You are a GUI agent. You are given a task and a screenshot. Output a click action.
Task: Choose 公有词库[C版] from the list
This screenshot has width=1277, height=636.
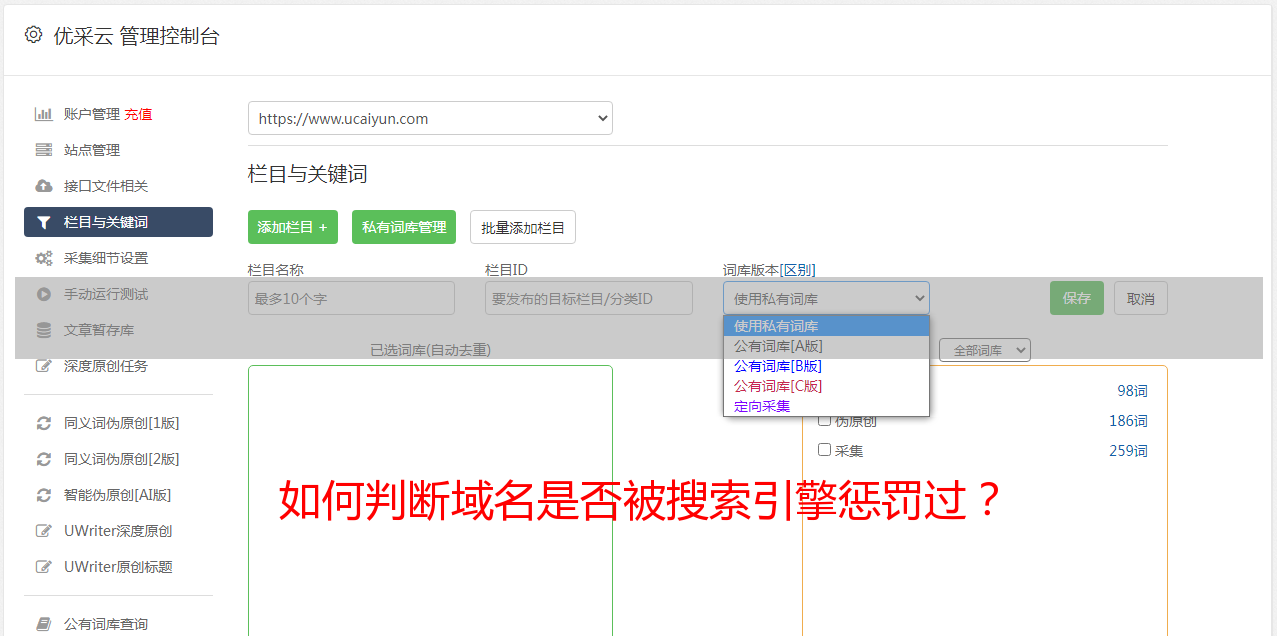(x=826, y=386)
